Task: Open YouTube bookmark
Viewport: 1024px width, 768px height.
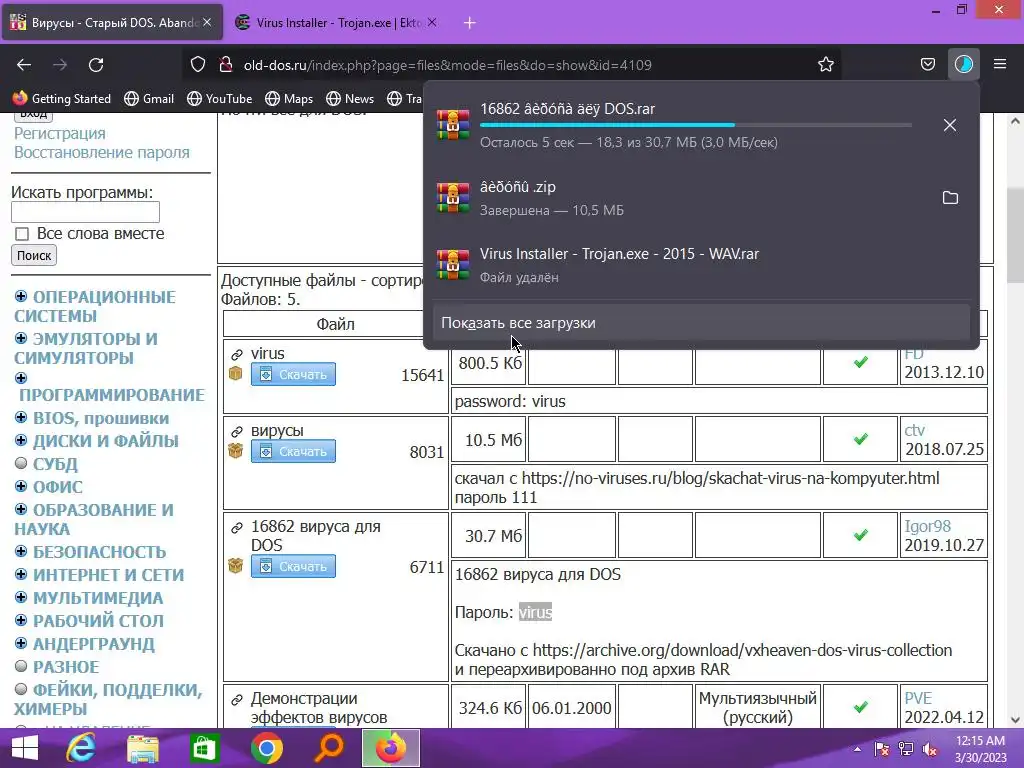Action: [x=219, y=99]
